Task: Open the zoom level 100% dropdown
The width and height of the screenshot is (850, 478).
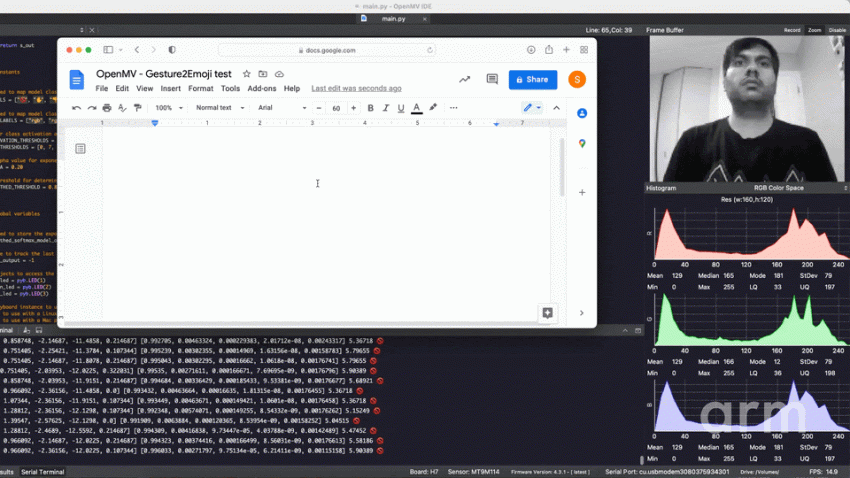Action: 167,108
